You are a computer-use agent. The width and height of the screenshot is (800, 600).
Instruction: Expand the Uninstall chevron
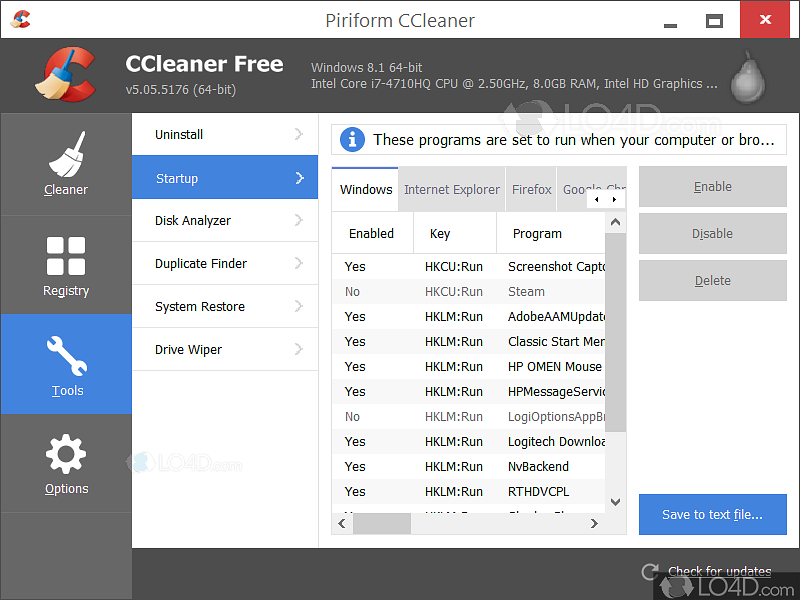click(x=299, y=134)
